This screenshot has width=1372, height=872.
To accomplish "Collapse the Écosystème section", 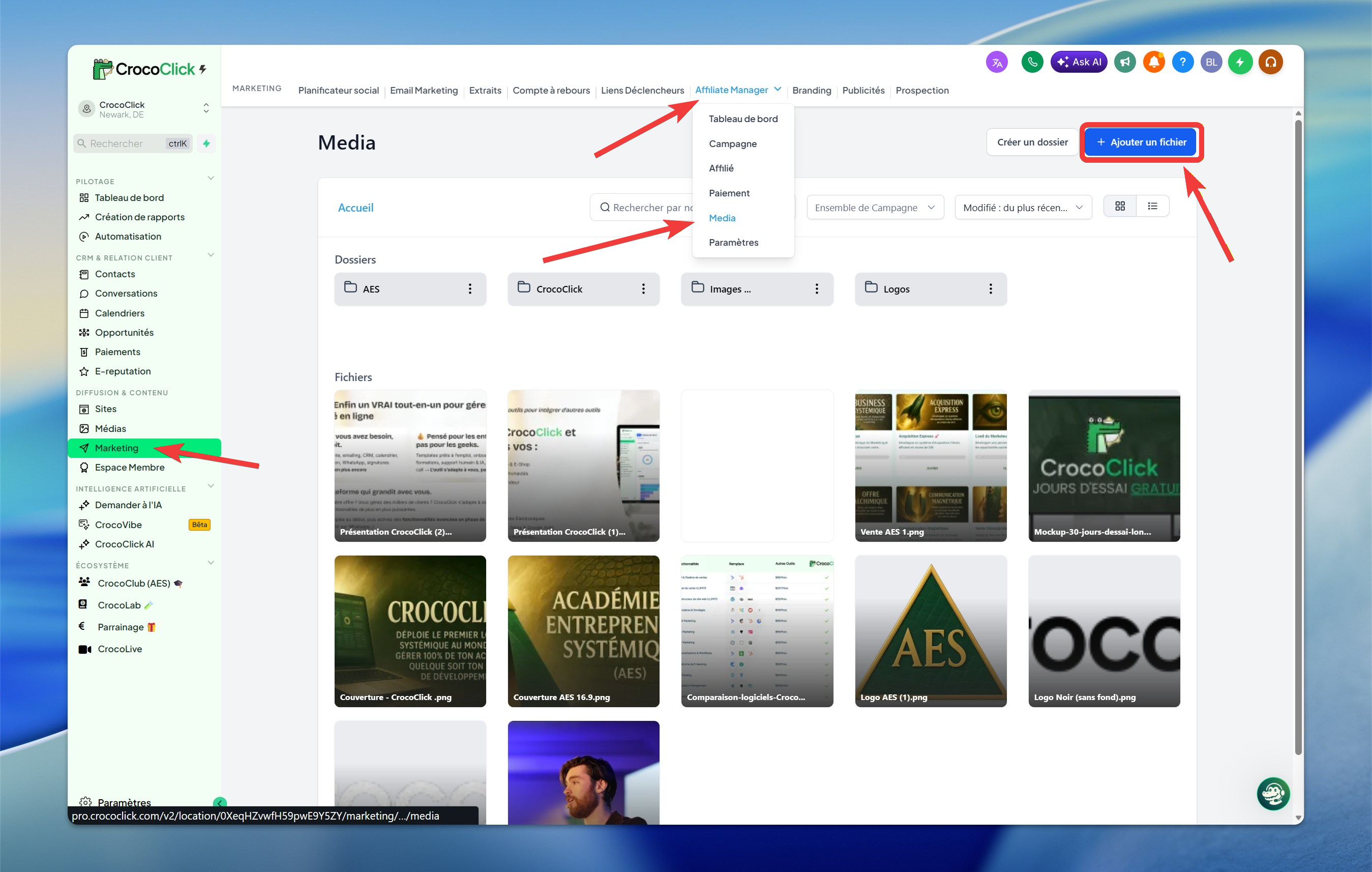I will (211, 563).
